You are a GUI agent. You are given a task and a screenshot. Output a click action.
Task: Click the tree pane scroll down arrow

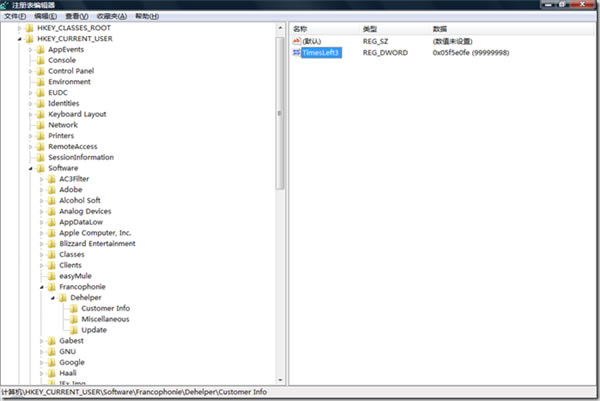(280, 380)
